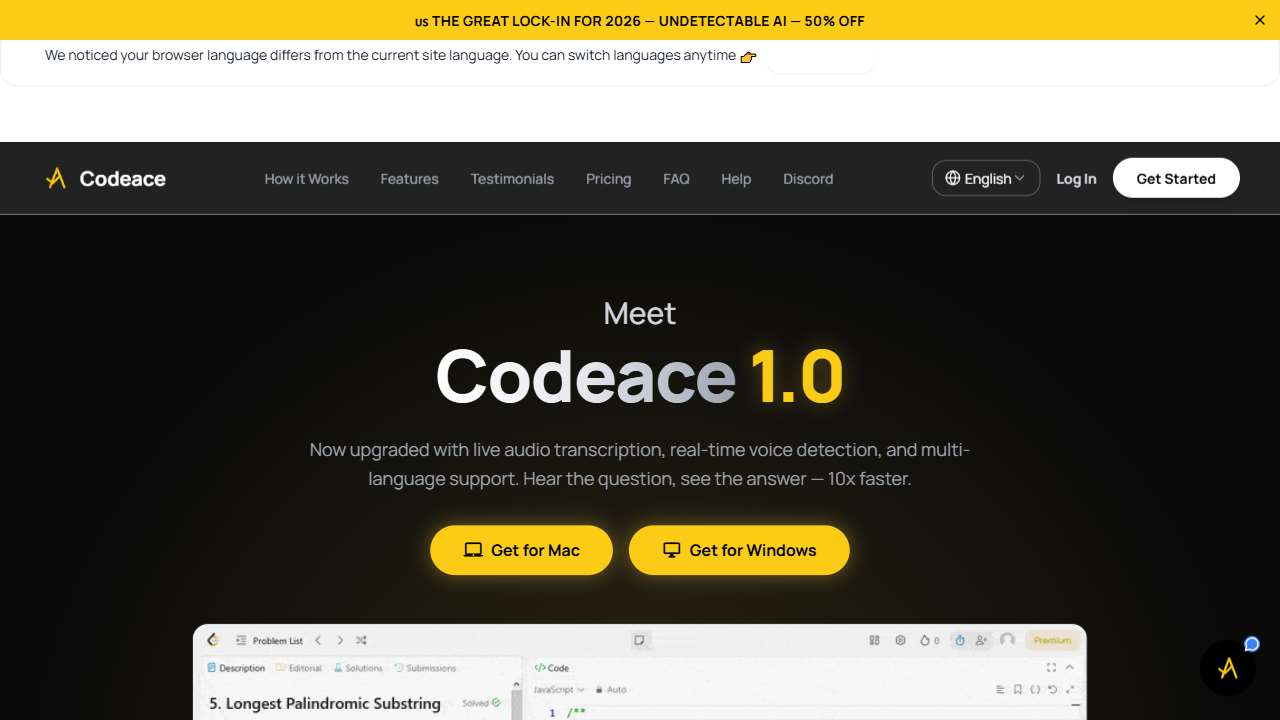Viewport: 1280px width, 720px height.
Task: Click the daily challenge droplet icon
Action: 960,640
